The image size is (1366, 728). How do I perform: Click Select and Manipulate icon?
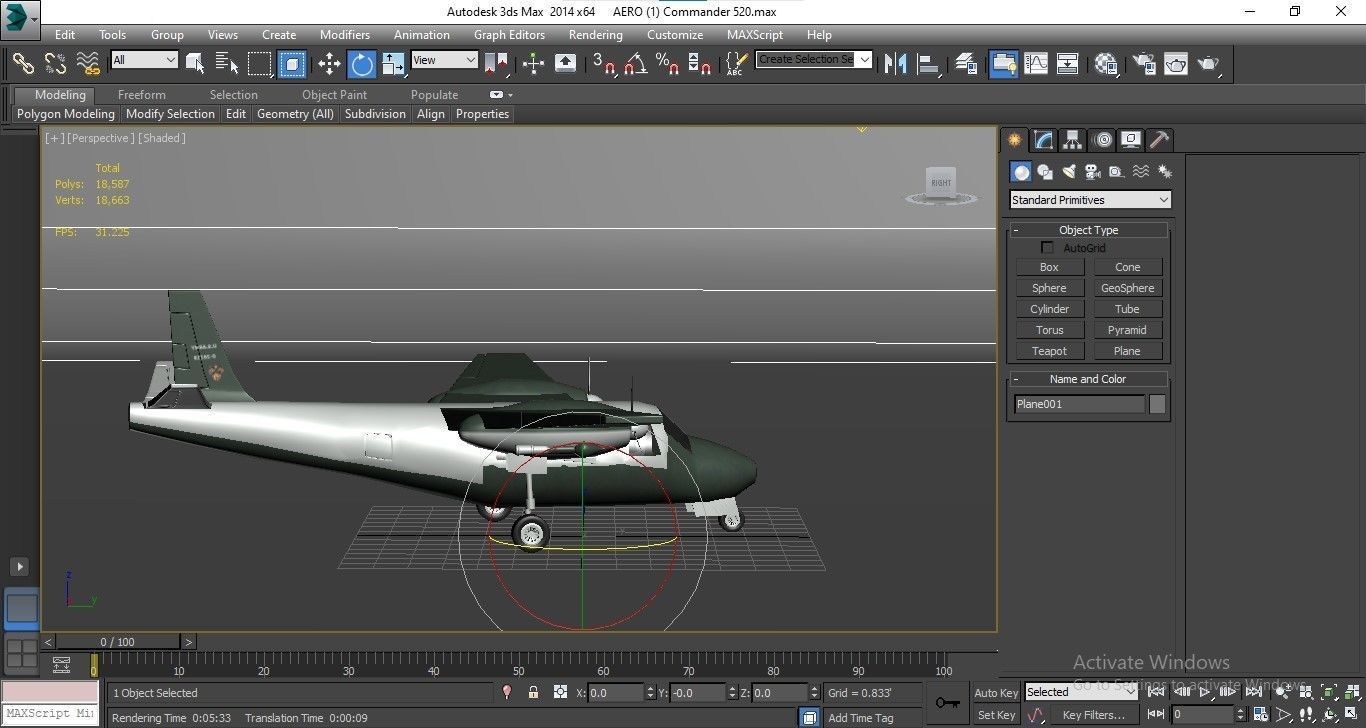coord(533,64)
